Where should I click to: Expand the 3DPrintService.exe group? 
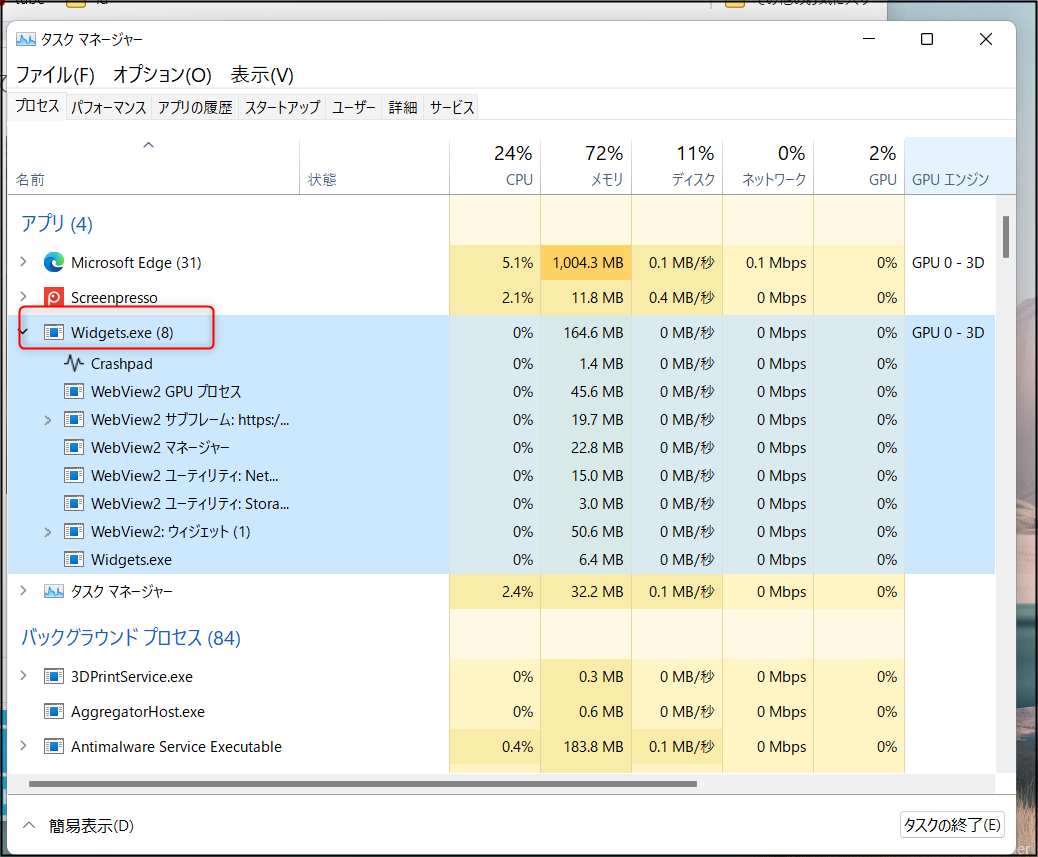click(x=23, y=676)
